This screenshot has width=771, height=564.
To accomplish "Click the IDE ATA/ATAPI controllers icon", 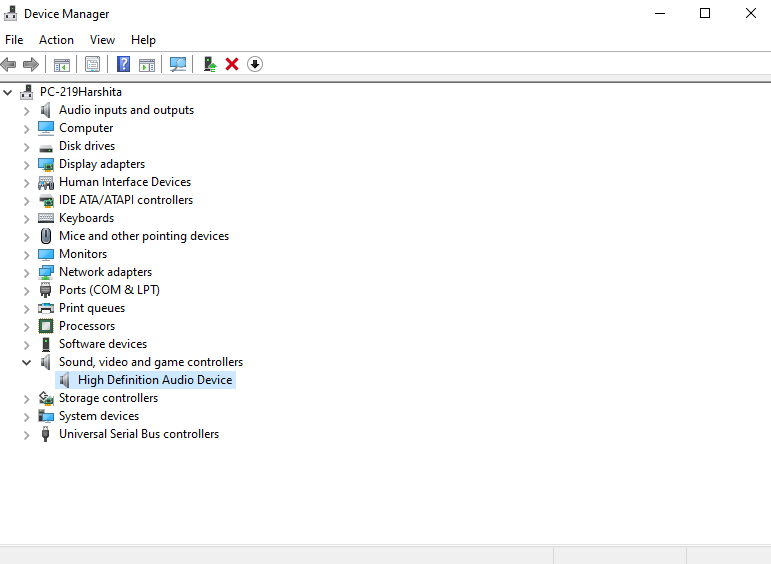I will [46, 201].
